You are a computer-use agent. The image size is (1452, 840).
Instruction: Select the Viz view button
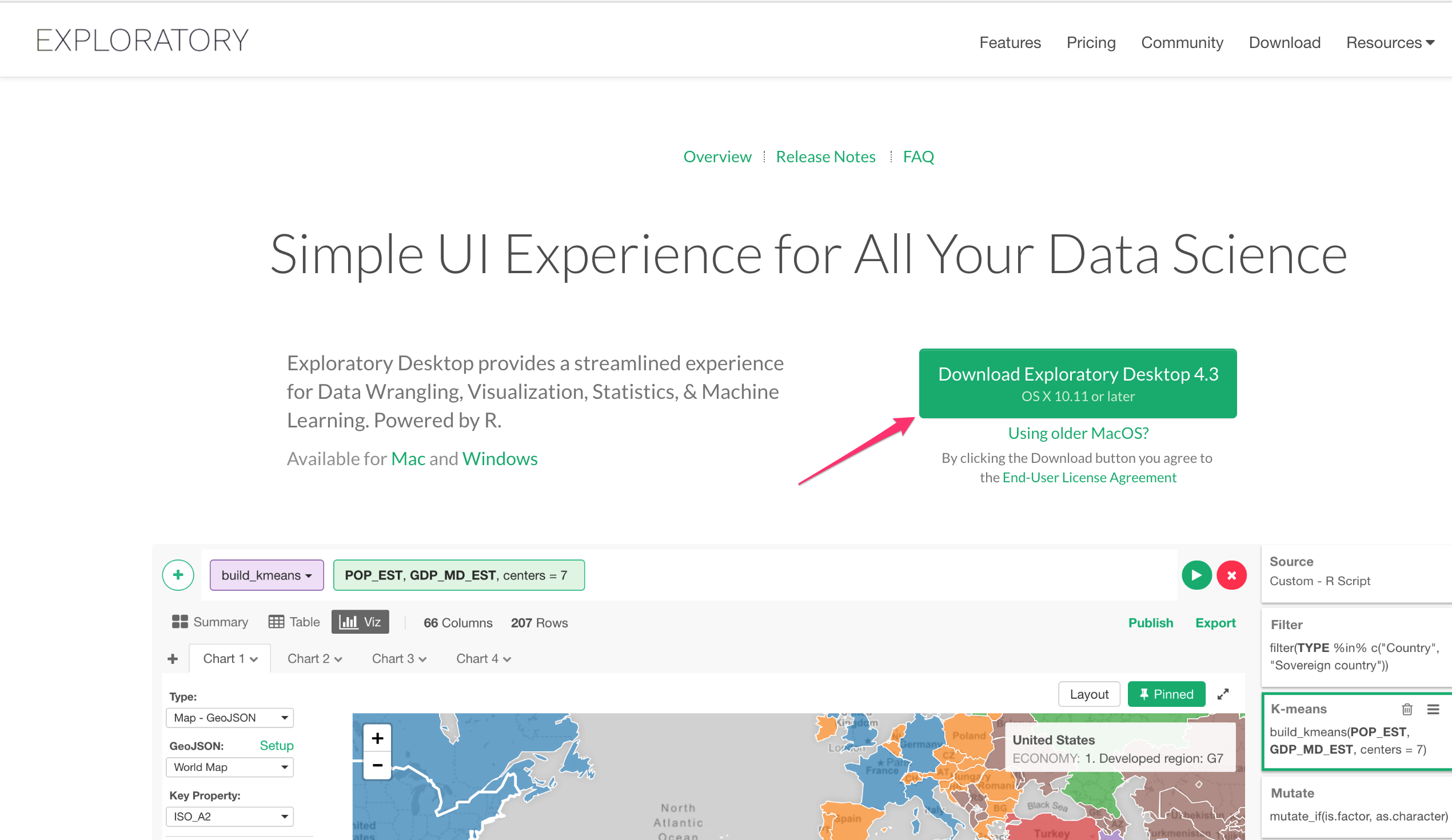coord(360,622)
